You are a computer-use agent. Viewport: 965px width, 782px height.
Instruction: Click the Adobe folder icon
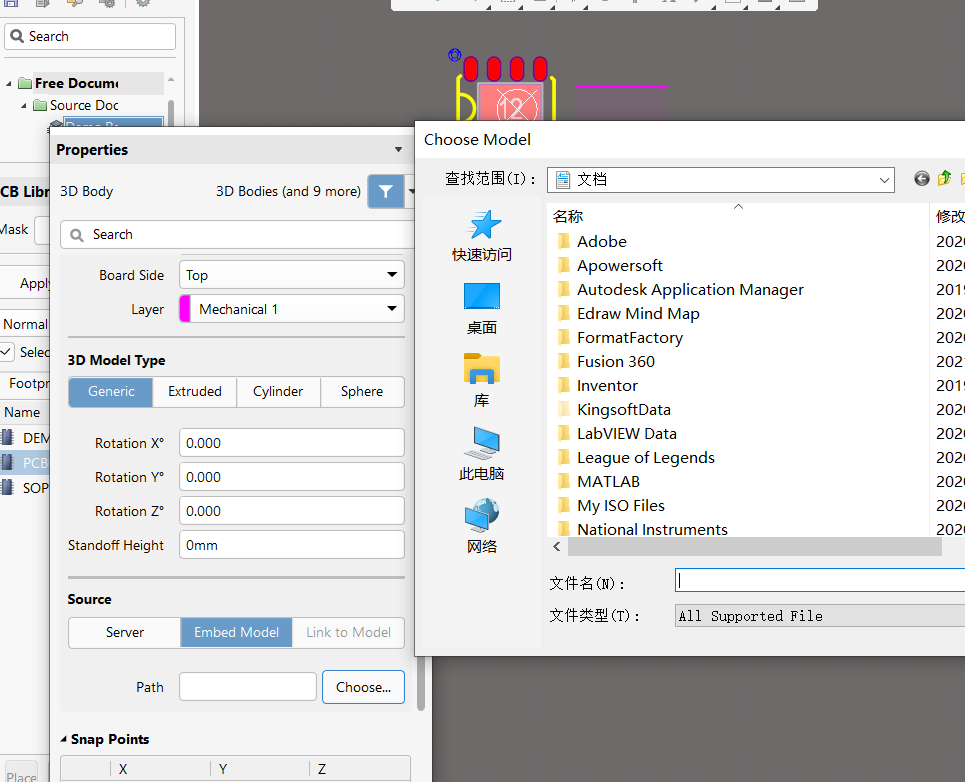coord(564,241)
